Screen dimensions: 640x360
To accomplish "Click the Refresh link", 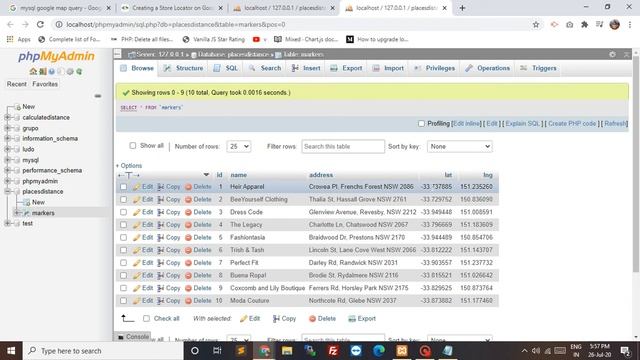I will click(x=615, y=123).
